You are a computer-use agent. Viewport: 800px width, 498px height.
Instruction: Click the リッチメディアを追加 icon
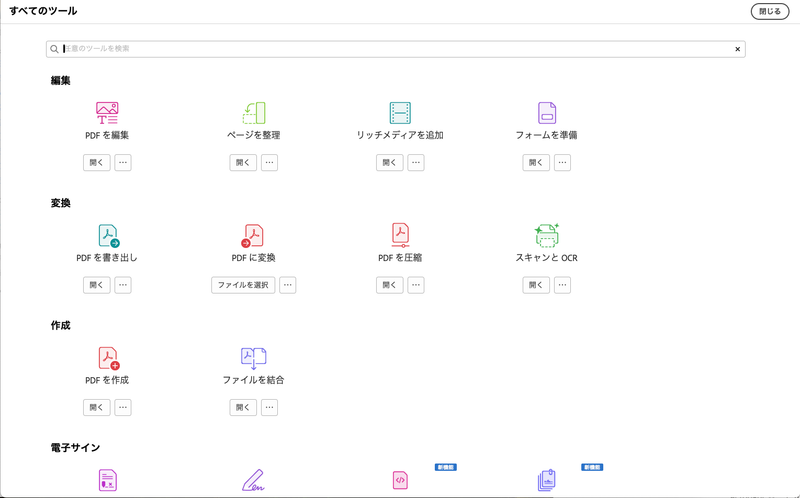pyautogui.click(x=400, y=113)
